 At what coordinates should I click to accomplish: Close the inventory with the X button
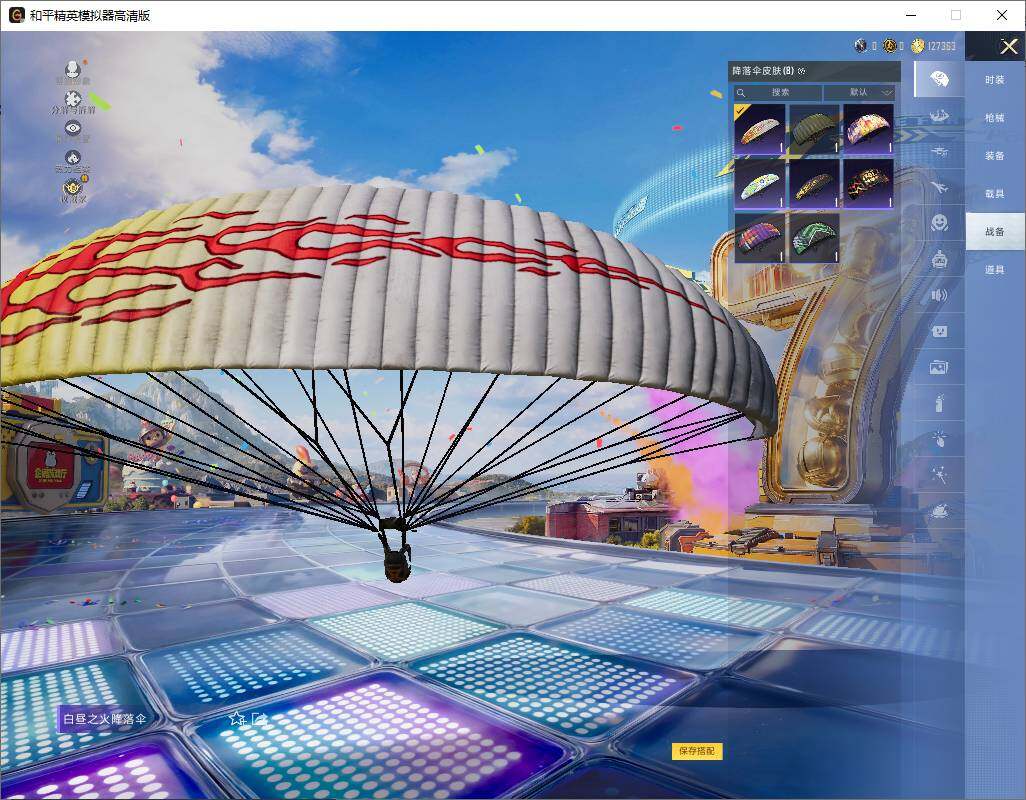(x=1008, y=46)
